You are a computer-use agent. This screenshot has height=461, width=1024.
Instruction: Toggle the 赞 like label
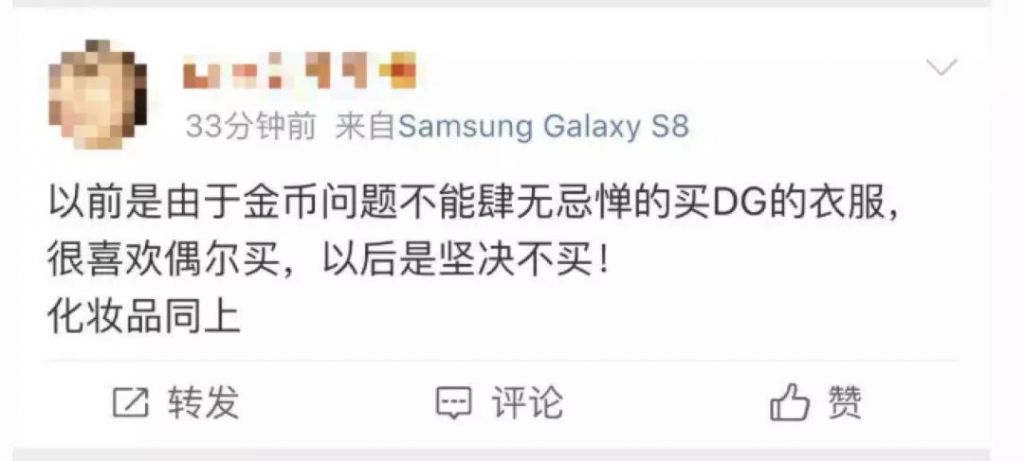click(x=845, y=402)
